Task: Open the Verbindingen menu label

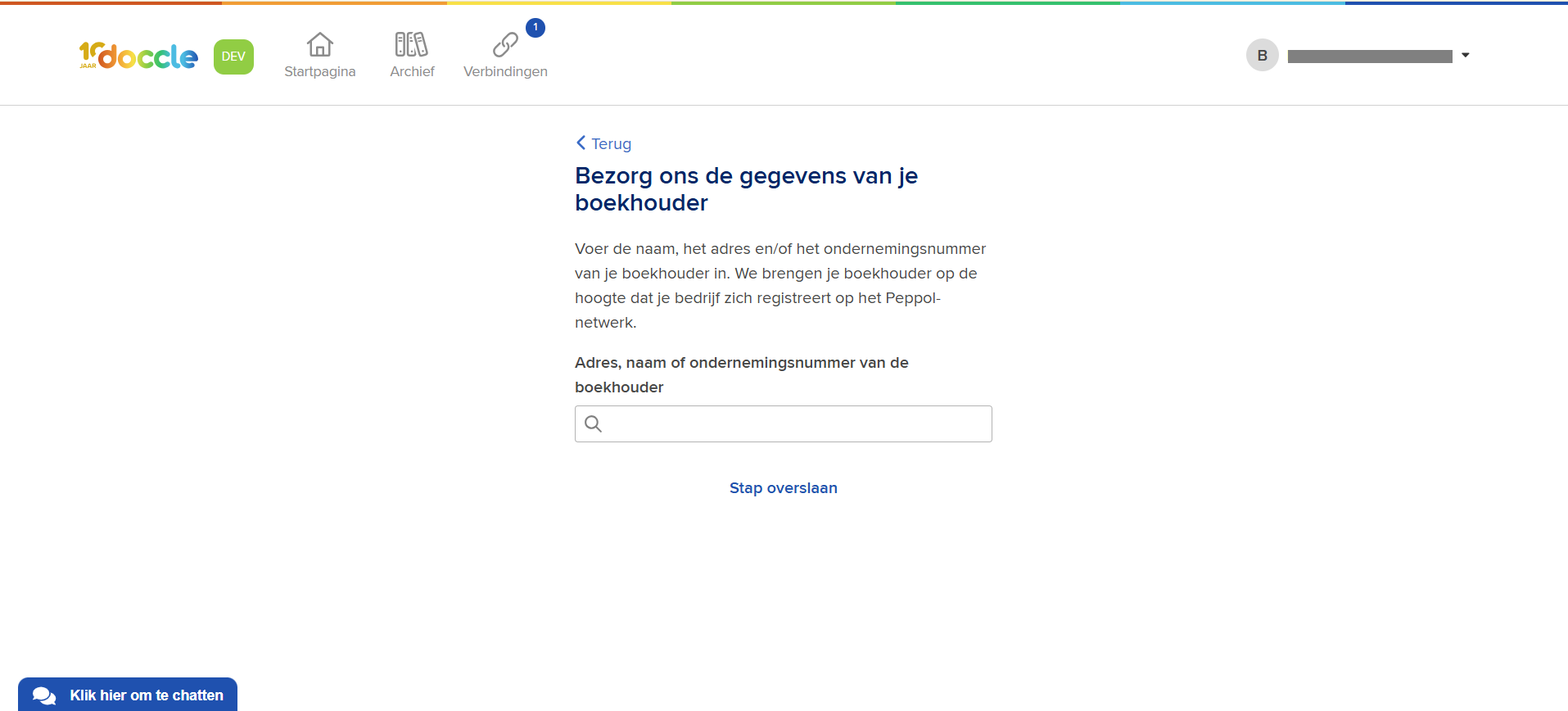Action: [505, 72]
